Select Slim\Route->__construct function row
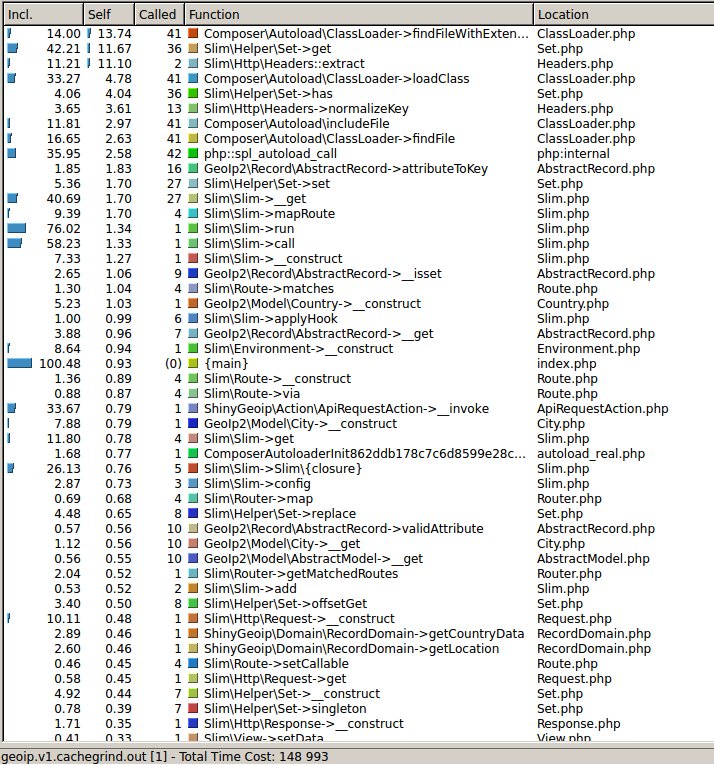The width and height of the screenshot is (714, 765). pos(359,379)
